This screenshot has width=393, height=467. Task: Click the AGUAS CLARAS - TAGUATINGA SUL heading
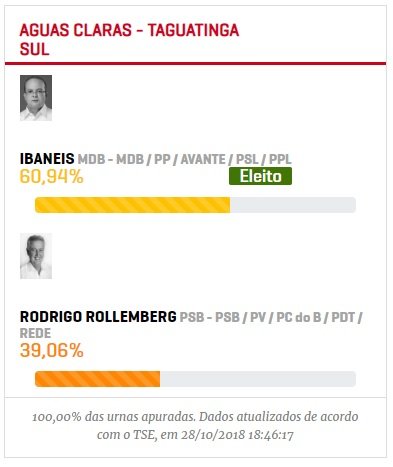coord(129,40)
